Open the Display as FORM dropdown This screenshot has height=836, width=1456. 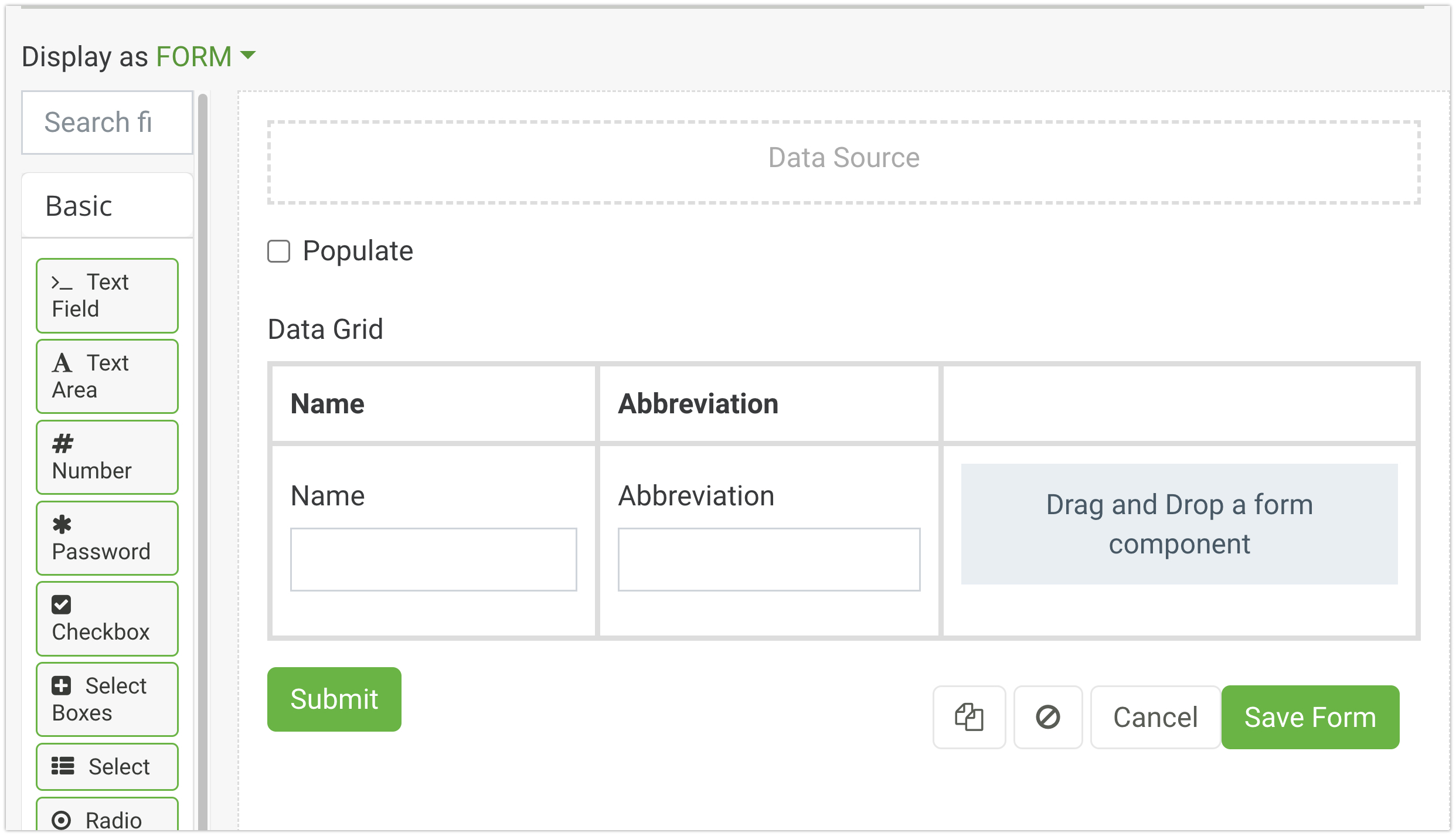193,57
